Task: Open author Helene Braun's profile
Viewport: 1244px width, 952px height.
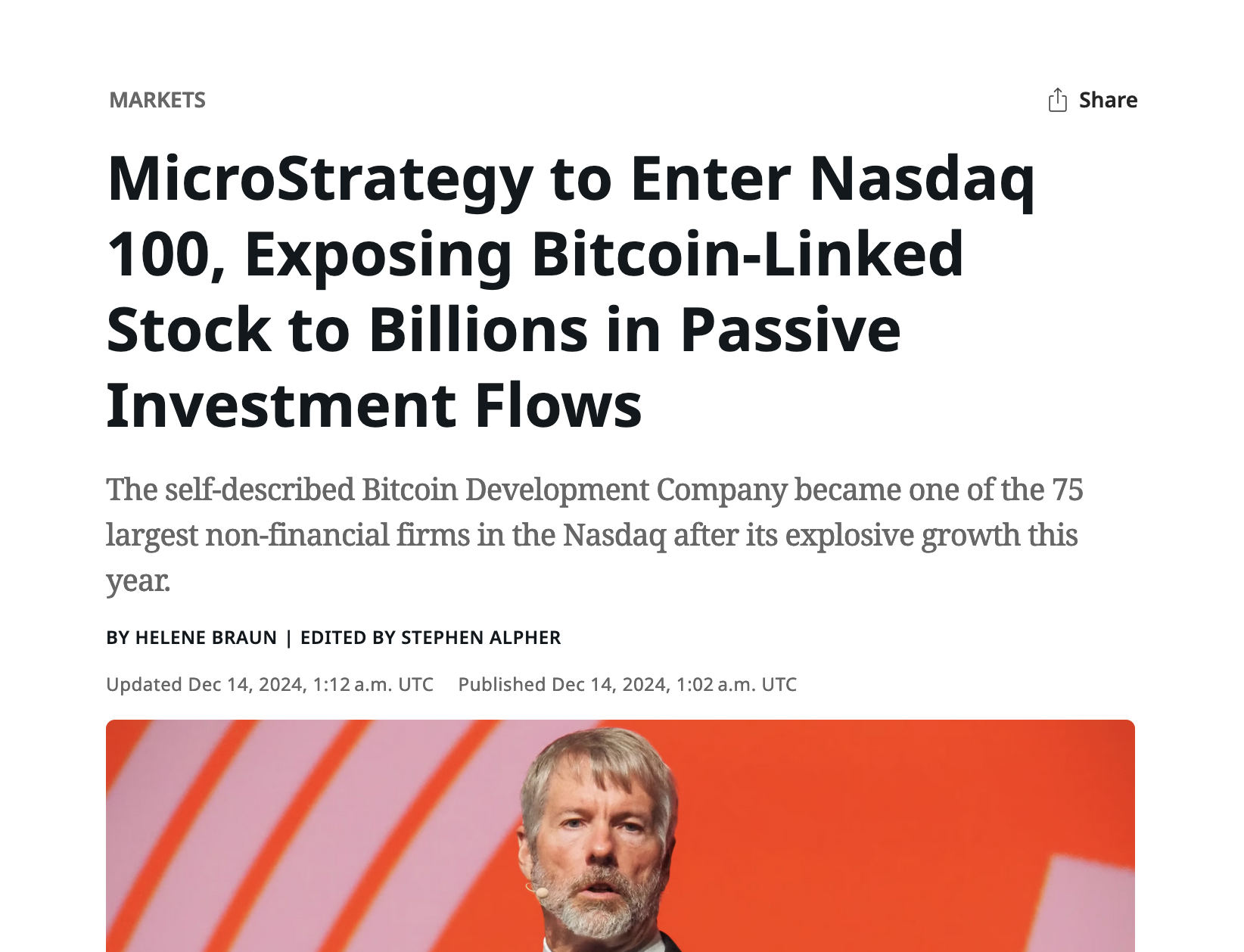Action: pyautogui.click(x=206, y=638)
